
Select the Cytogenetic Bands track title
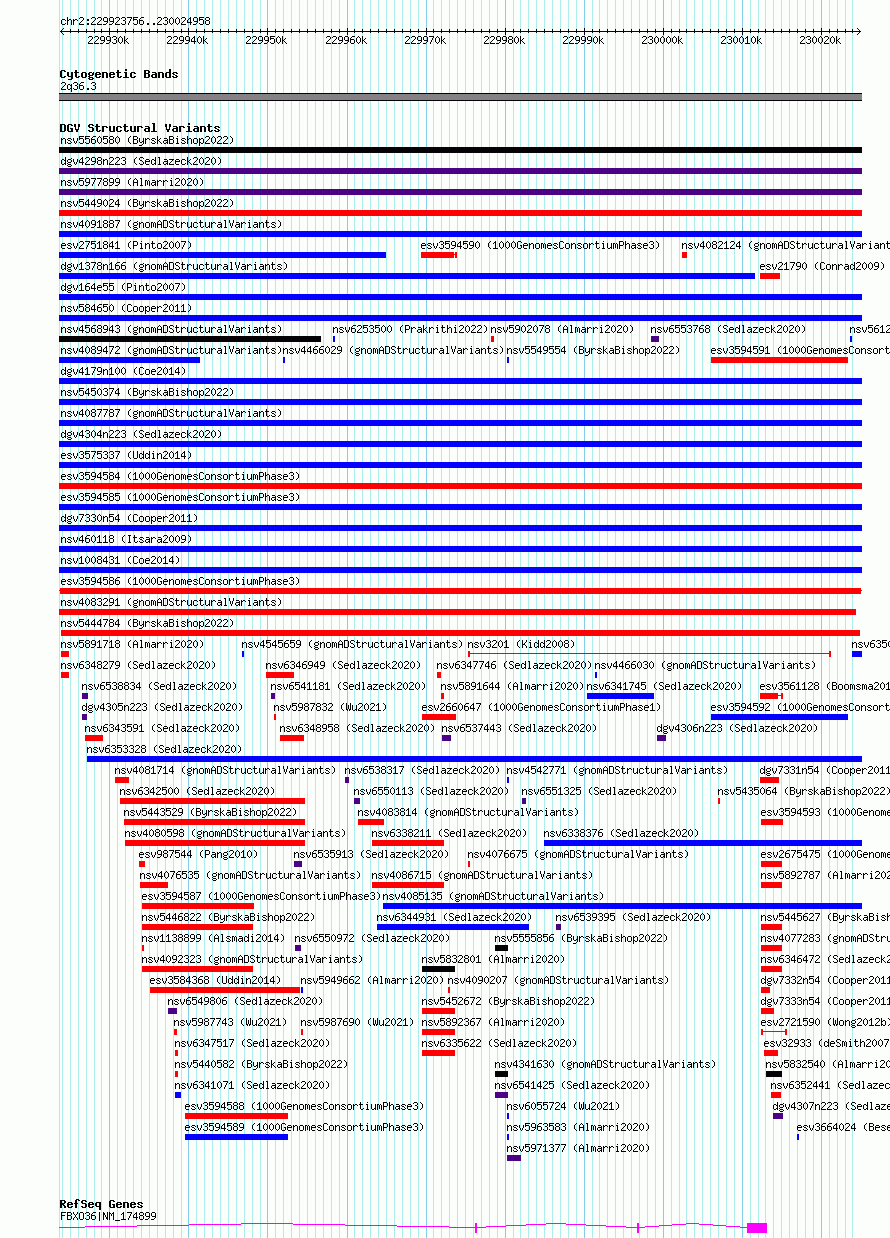(x=119, y=74)
